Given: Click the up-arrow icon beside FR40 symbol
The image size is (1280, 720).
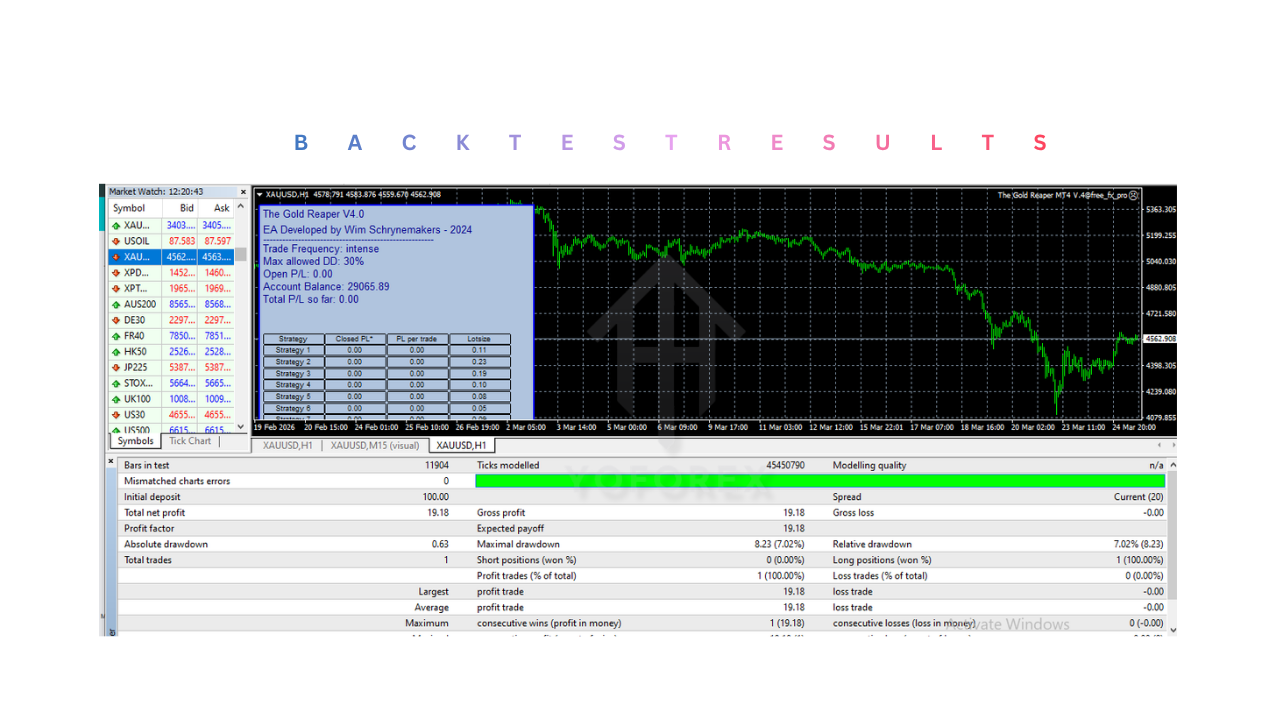Looking at the screenshot, I should coord(116,336).
